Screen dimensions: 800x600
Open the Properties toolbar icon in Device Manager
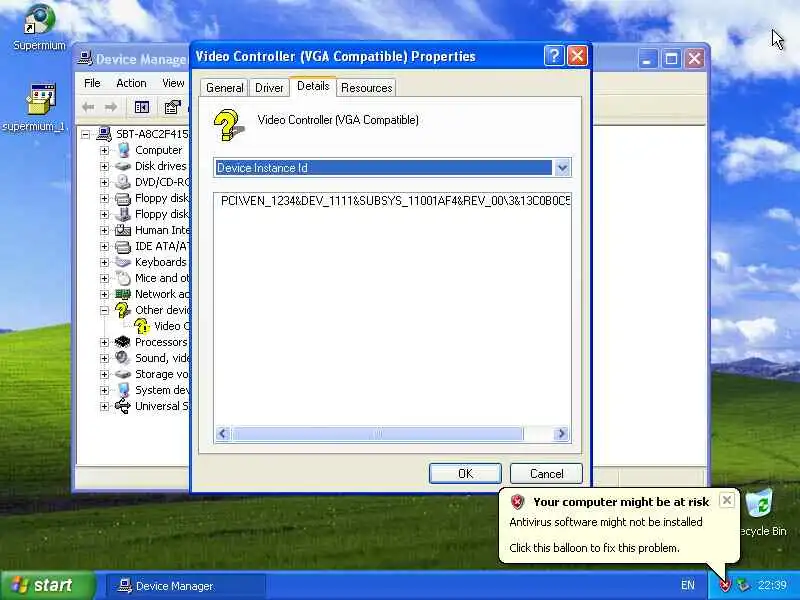click(172, 107)
